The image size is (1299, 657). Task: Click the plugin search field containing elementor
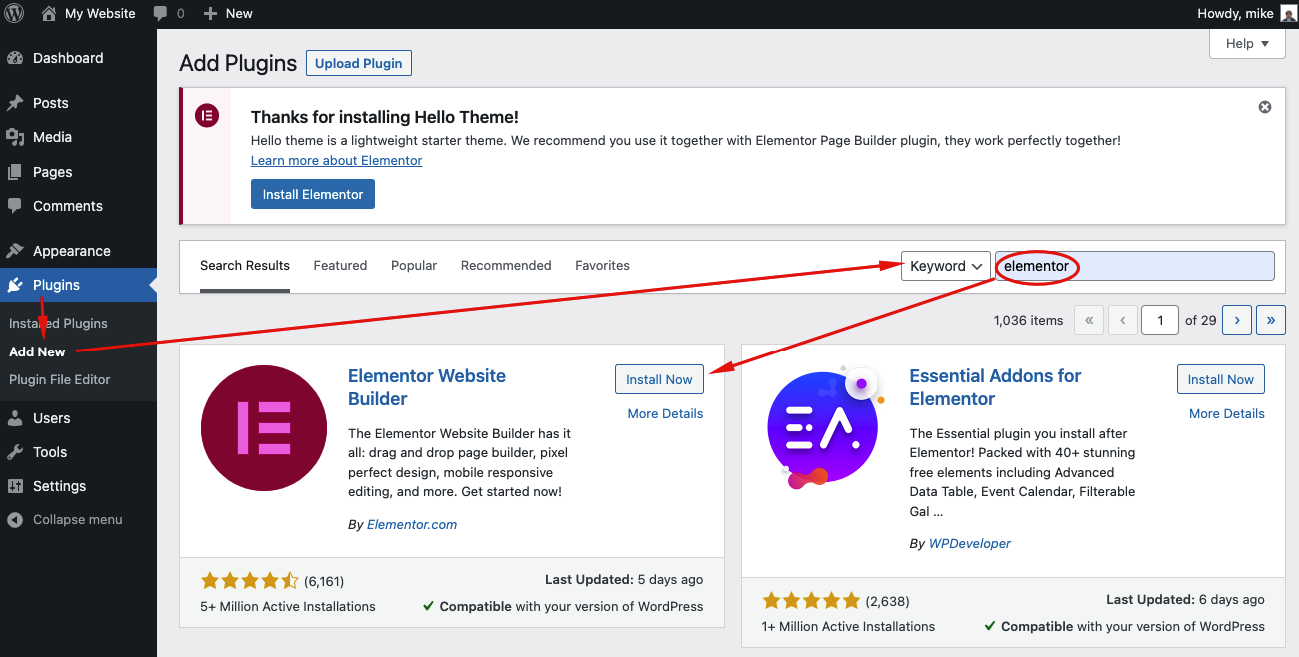[x=1135, y=266]
